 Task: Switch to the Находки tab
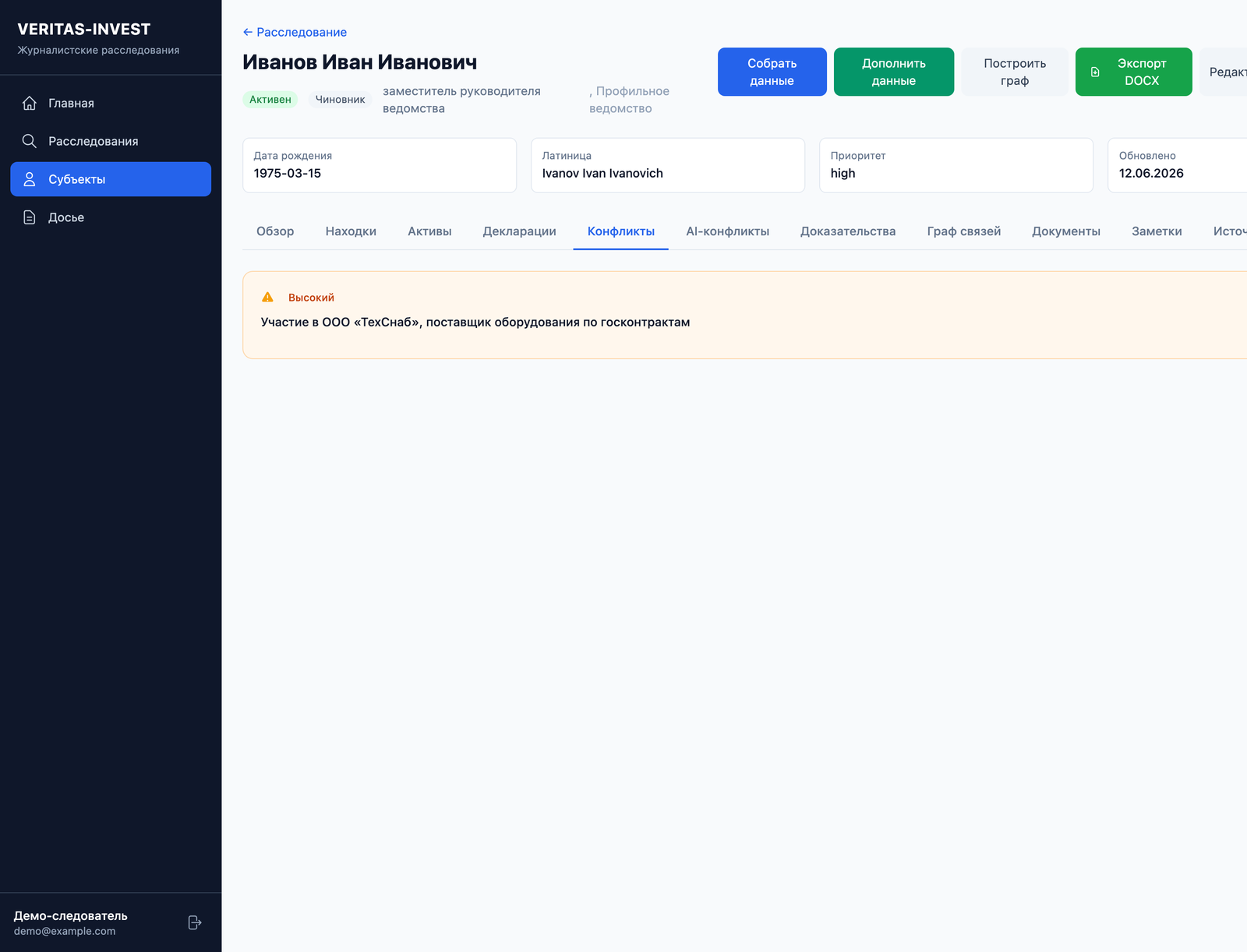point(351,231)
